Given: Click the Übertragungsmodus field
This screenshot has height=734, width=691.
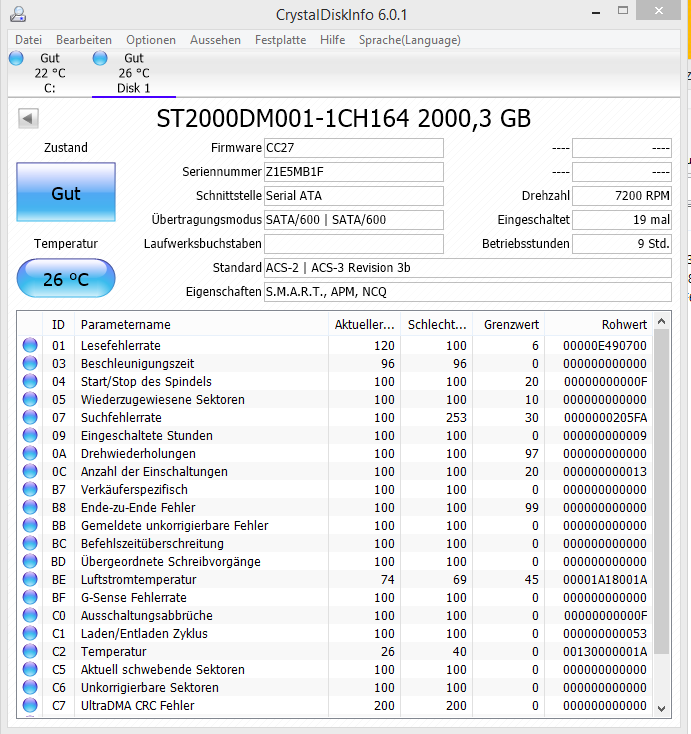Looking at the screenshot, I should (x=353, y=220).
